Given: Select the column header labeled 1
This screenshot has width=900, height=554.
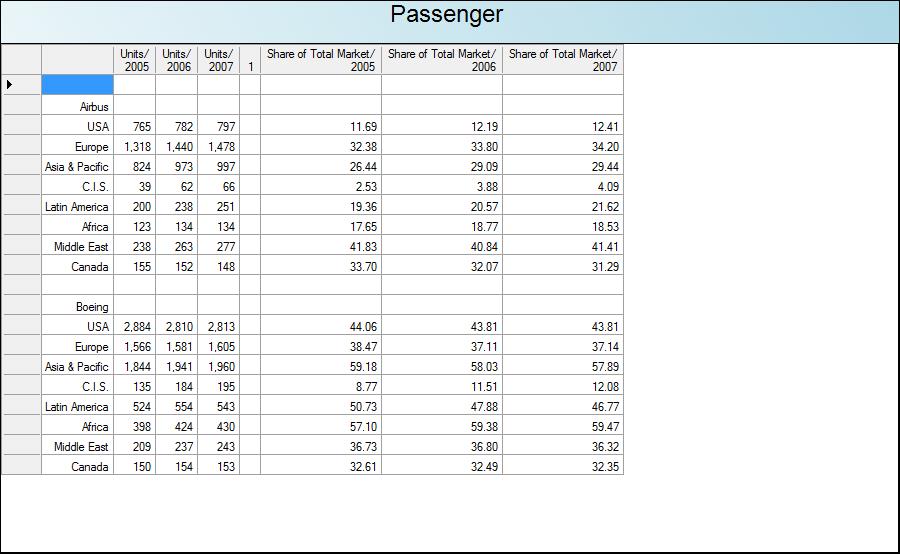Looking at the screenshot, I should (x=250, y=60).
